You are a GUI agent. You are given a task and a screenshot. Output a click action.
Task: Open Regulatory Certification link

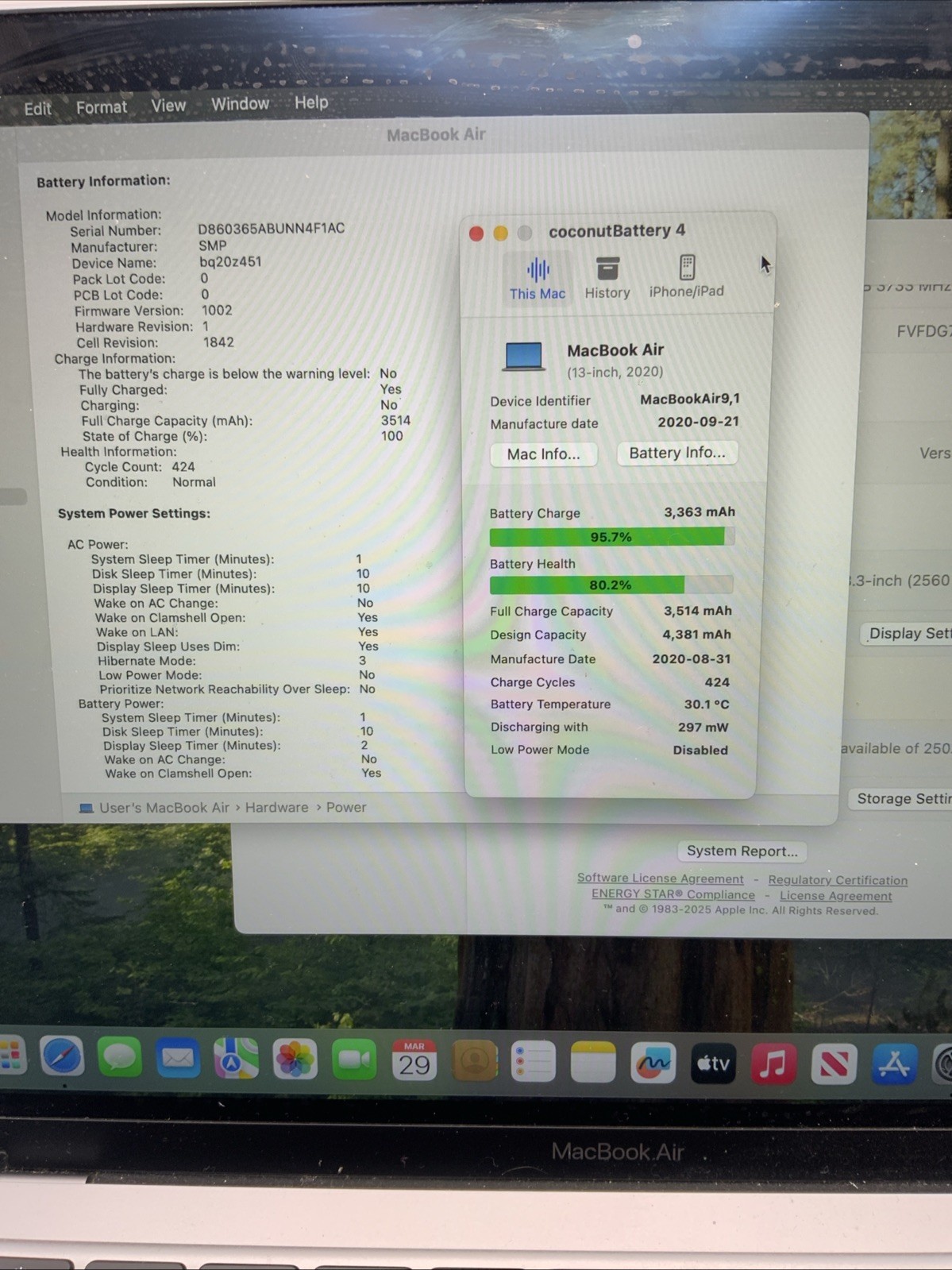(x=838, y=880)
